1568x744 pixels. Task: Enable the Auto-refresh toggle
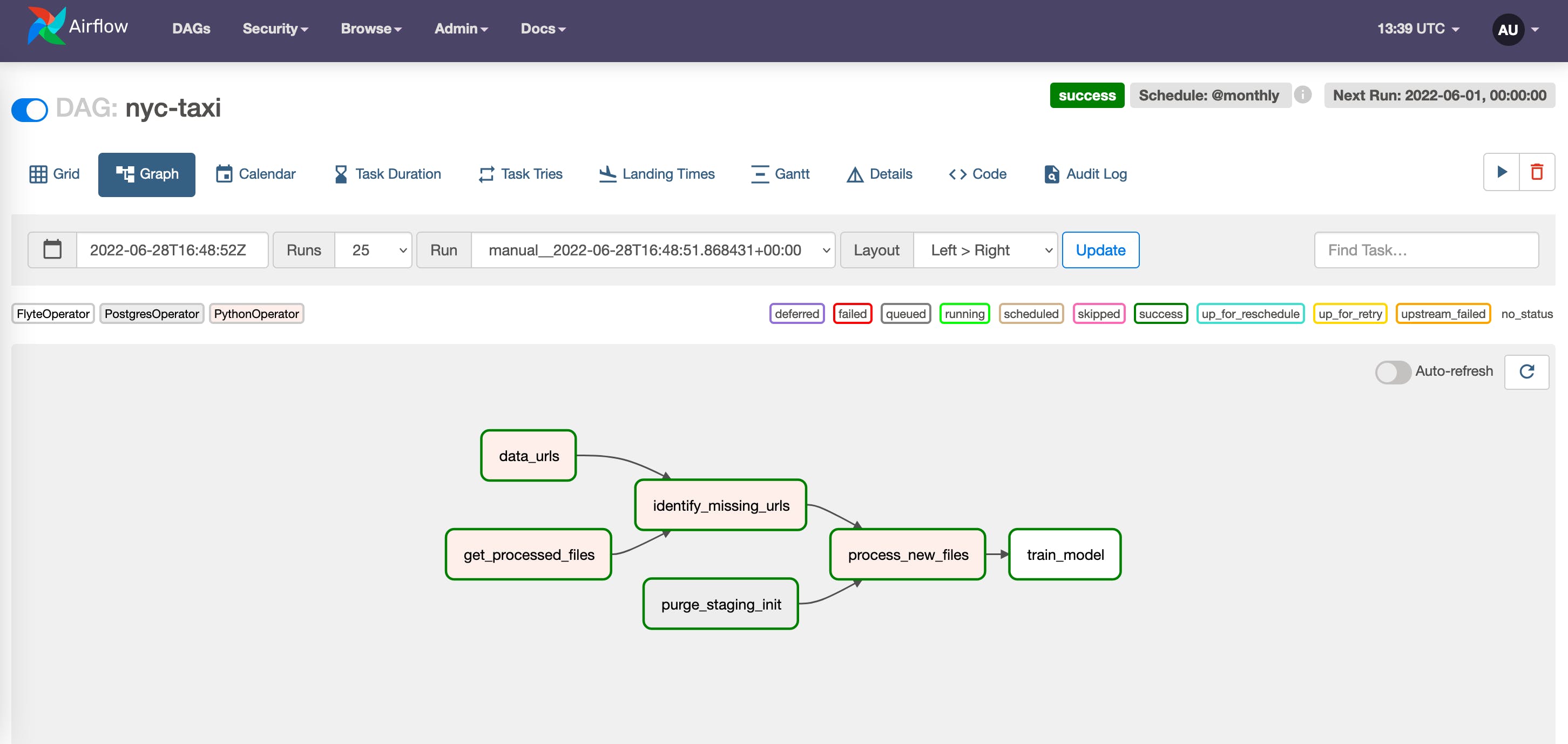pos(1393,372)
